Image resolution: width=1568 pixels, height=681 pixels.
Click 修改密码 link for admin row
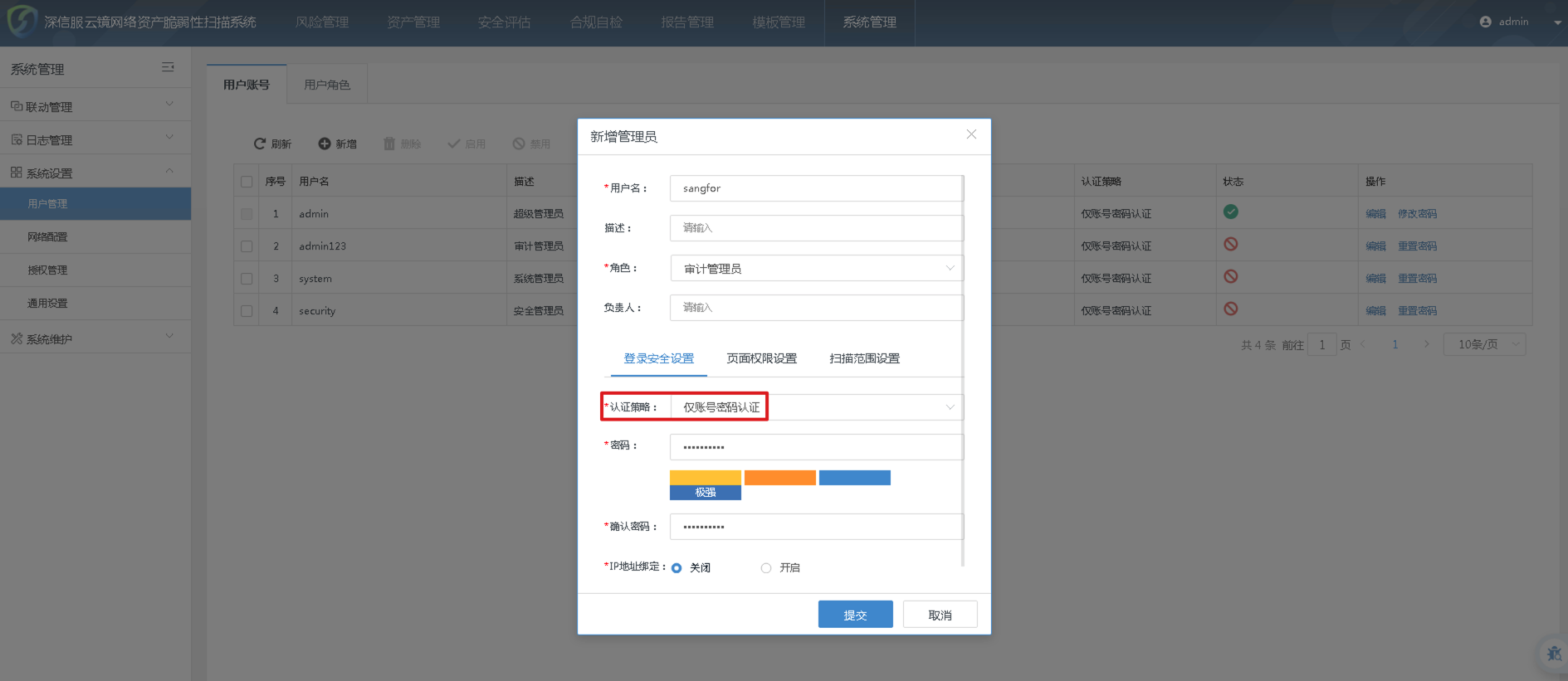point(1417,214)
